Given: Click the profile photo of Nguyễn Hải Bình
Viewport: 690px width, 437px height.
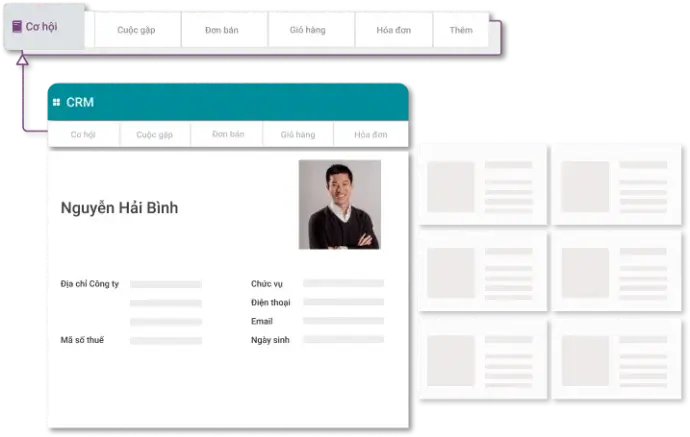Looking at the screenshot, I should click(x=339, y=204).
